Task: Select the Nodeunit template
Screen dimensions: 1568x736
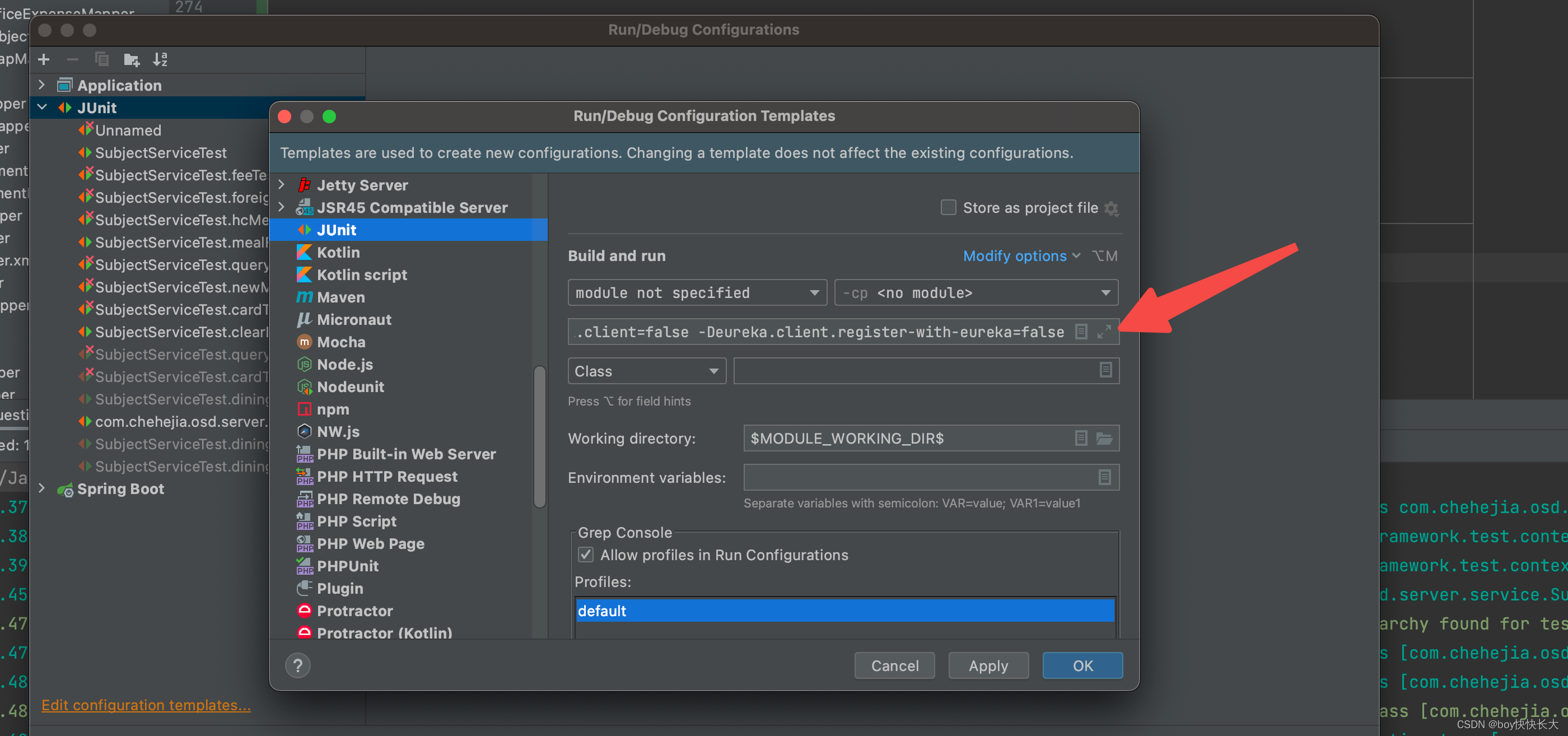Action: point(408,386)
